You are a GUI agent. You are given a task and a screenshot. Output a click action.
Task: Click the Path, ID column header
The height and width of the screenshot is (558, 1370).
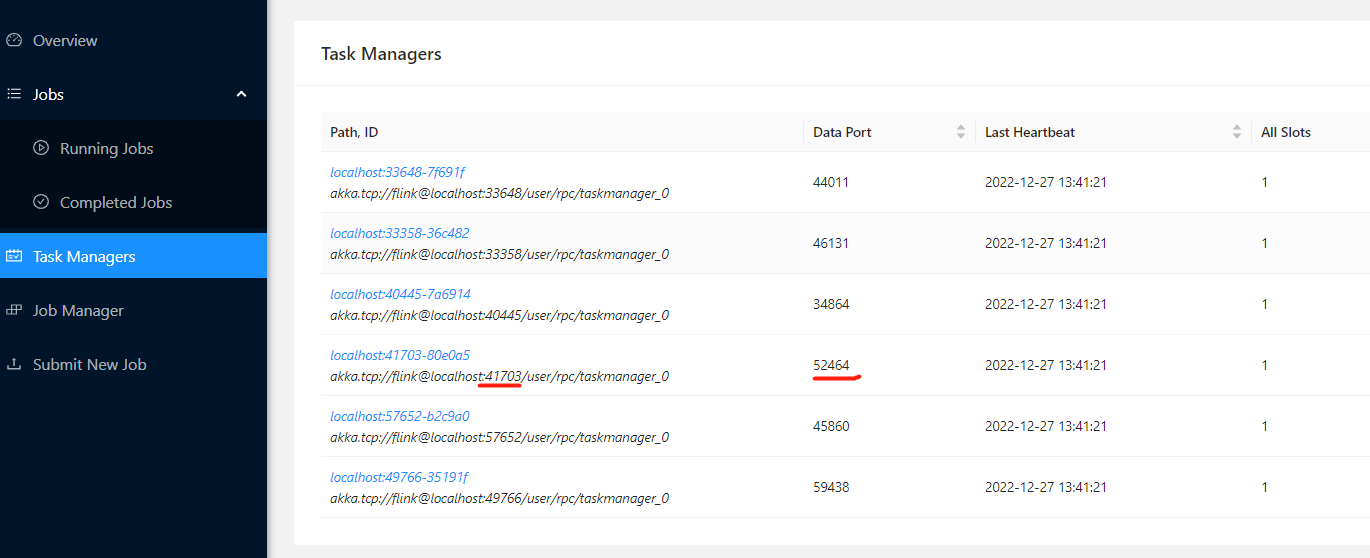354,132
